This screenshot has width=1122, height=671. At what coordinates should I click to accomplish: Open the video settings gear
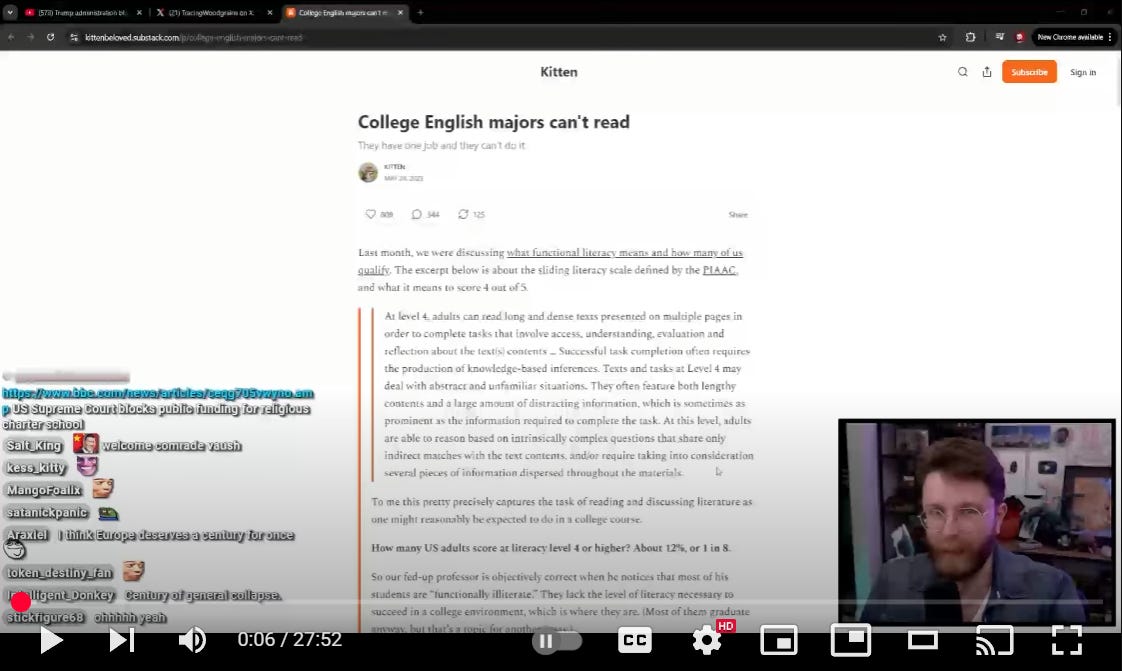tap(706, 640)
